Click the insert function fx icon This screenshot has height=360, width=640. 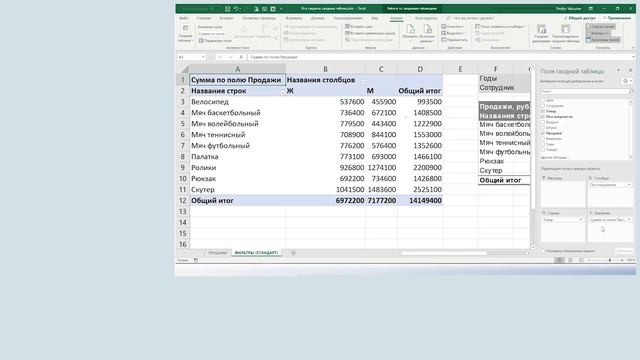point(241,57)
